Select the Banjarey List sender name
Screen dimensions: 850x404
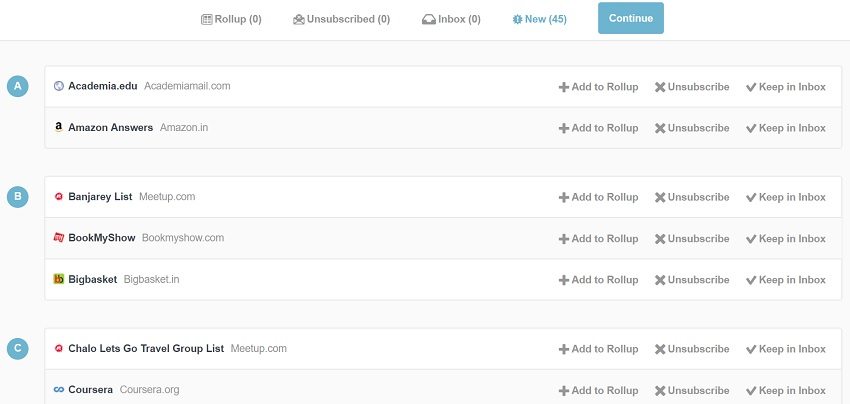100,197
